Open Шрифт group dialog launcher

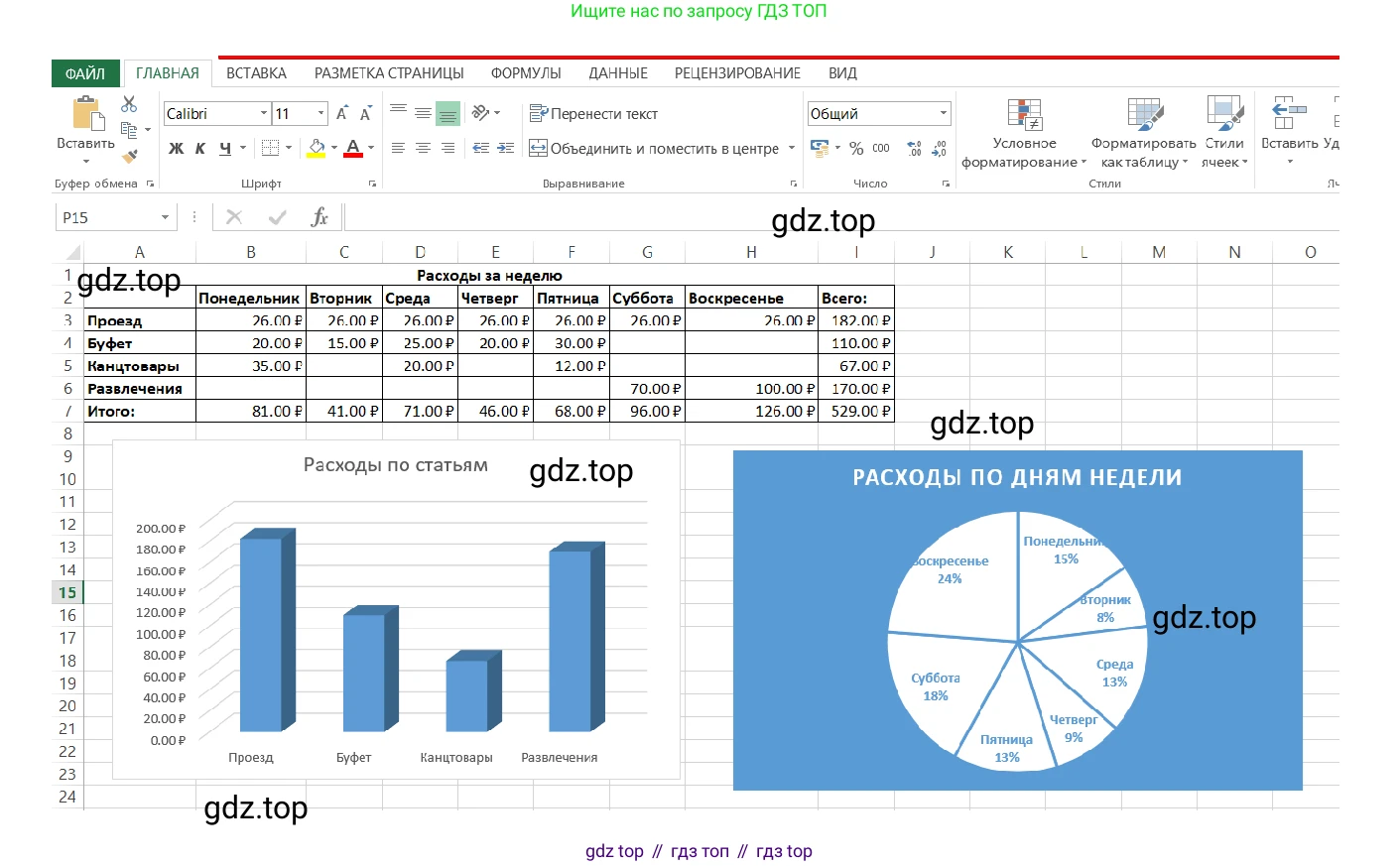tap(373, 184)
